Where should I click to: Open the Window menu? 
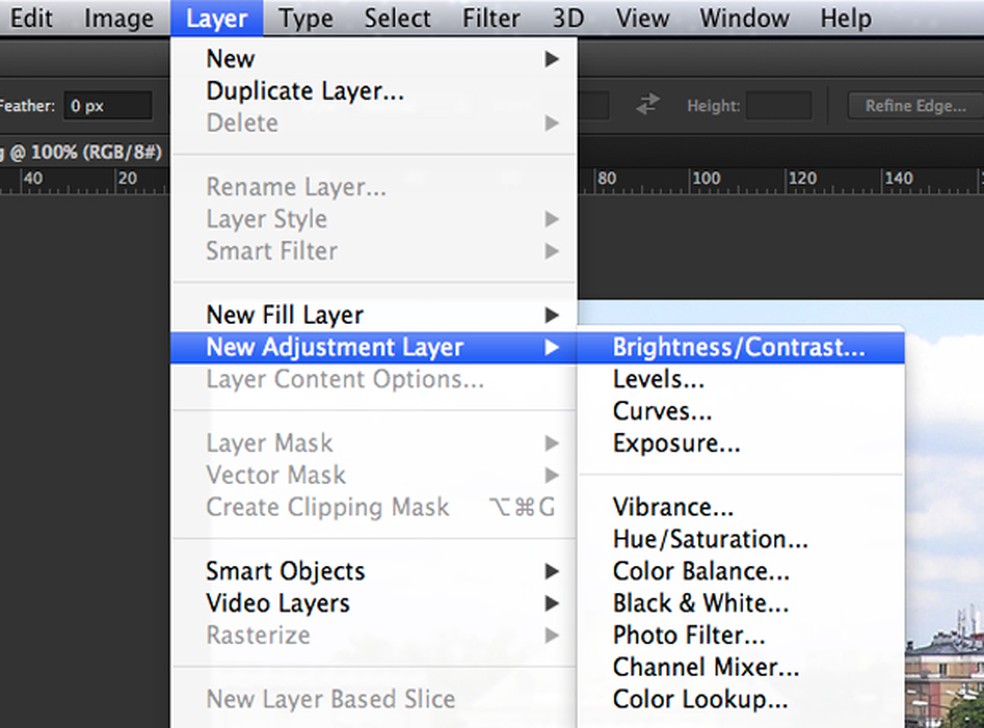(743, 17)
